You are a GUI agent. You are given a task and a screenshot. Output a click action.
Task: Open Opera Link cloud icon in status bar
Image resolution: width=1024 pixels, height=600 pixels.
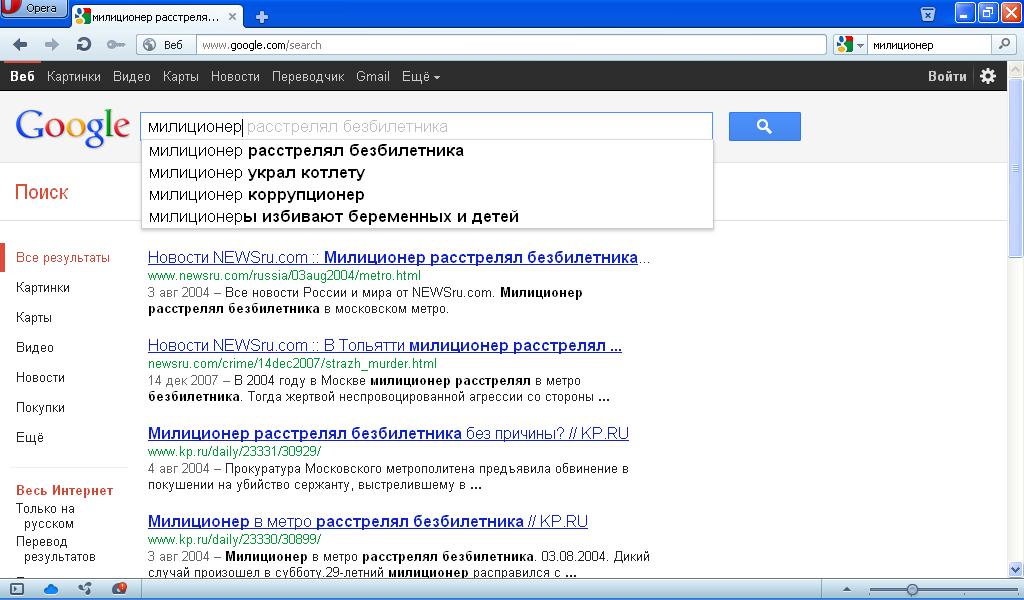coord(51,589)
